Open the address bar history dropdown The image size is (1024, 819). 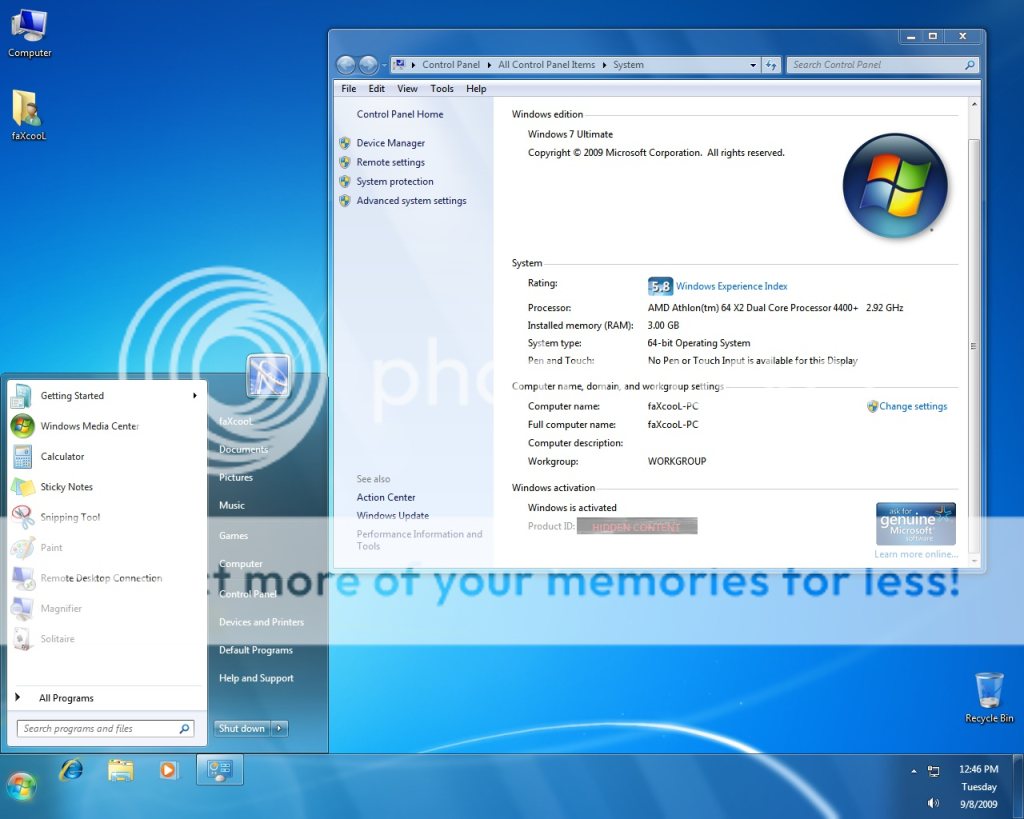point(753,65)
